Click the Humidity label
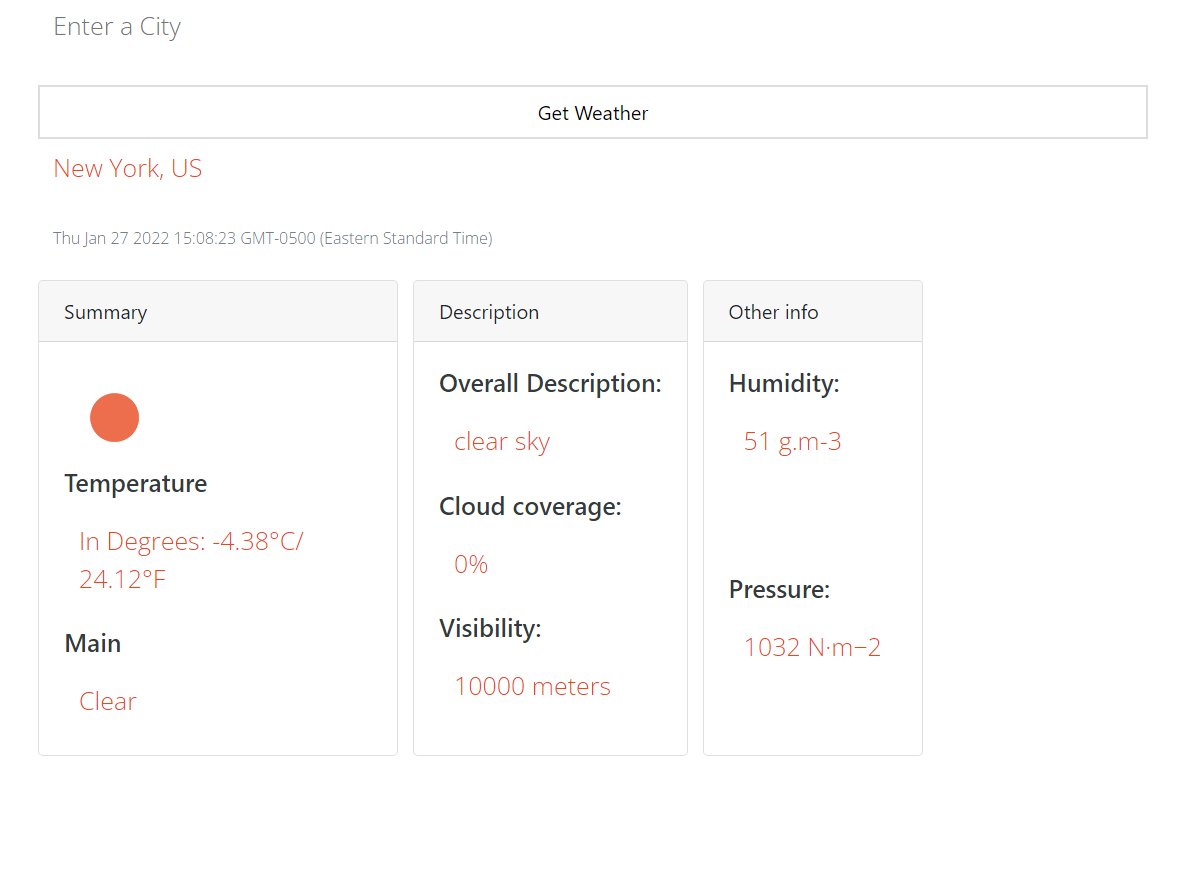The width and height of the screenshot is (1179, 888). (784, 383)
